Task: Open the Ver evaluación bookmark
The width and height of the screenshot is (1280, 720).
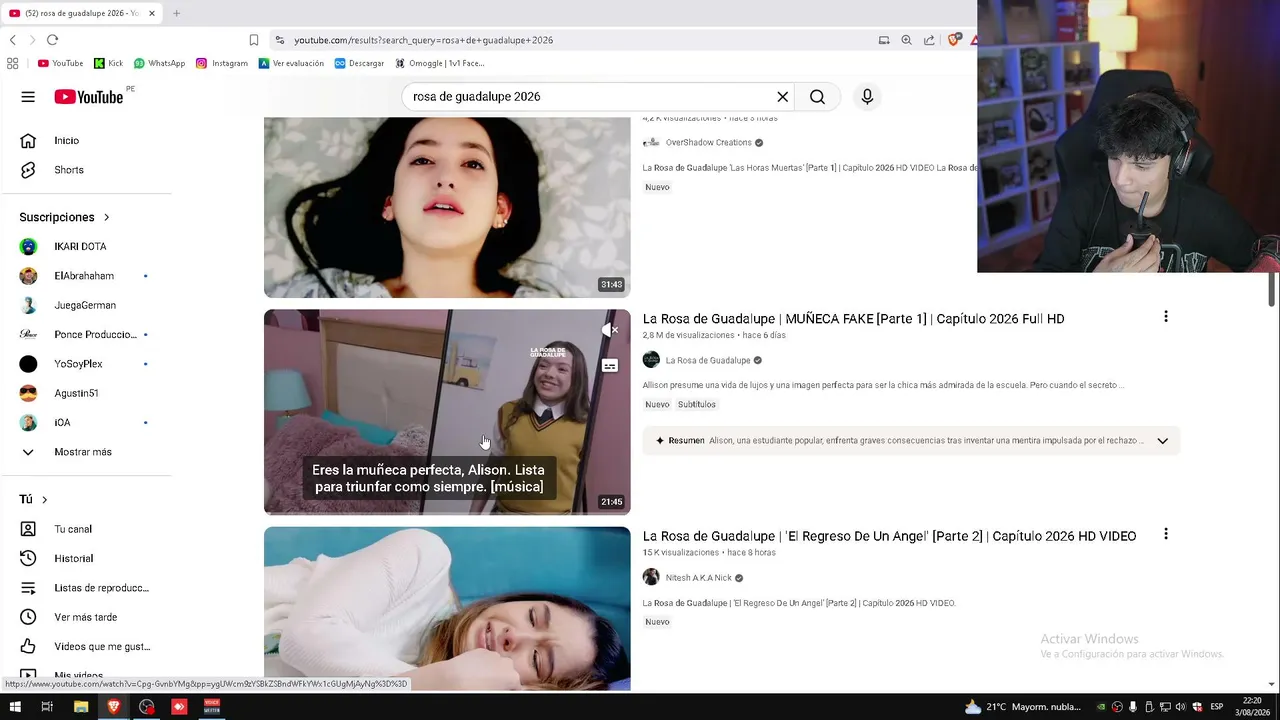Action: click(x=291, y=63)
